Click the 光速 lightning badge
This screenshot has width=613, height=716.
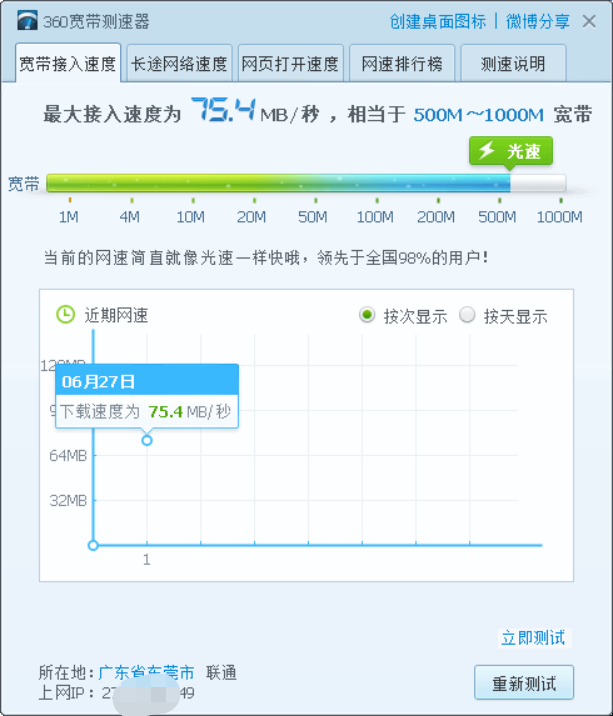(x=511, y=151)
